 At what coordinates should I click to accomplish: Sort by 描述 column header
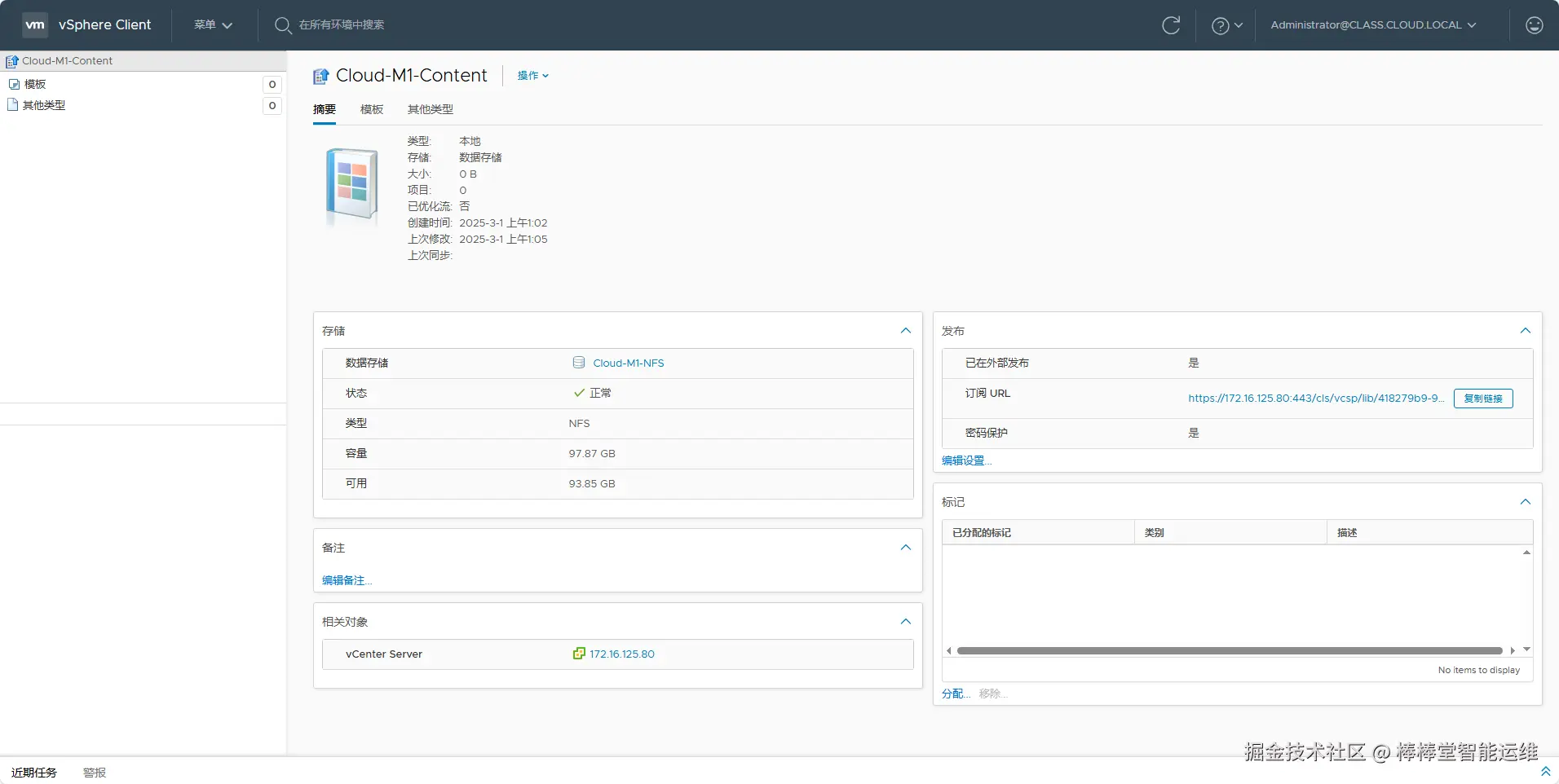coord(1430,533)
